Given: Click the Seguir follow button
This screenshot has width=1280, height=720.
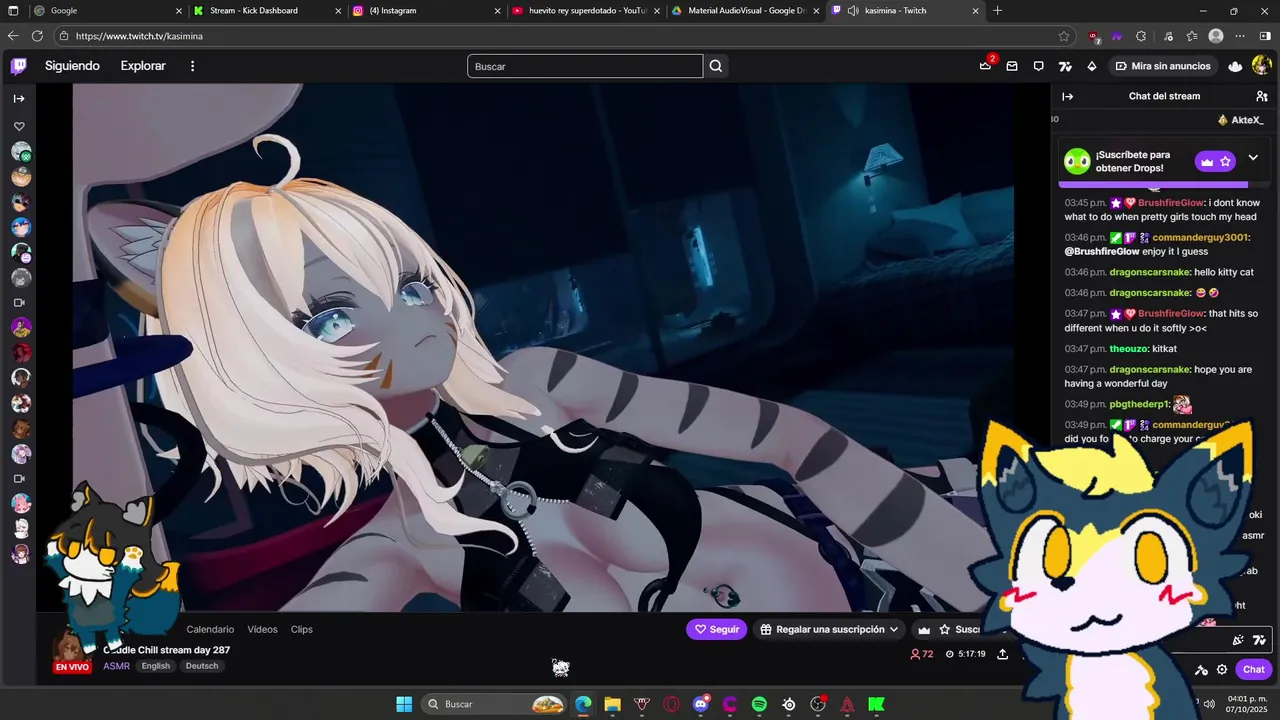Looking at the screenshot, I should point(716,629).
